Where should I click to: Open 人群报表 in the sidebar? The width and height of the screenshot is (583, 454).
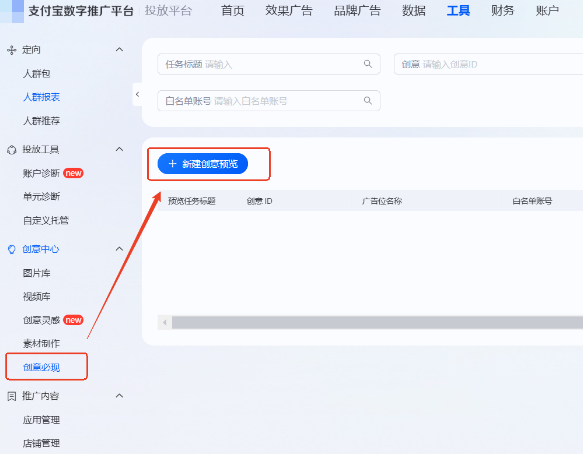click(x=42, y=97)
